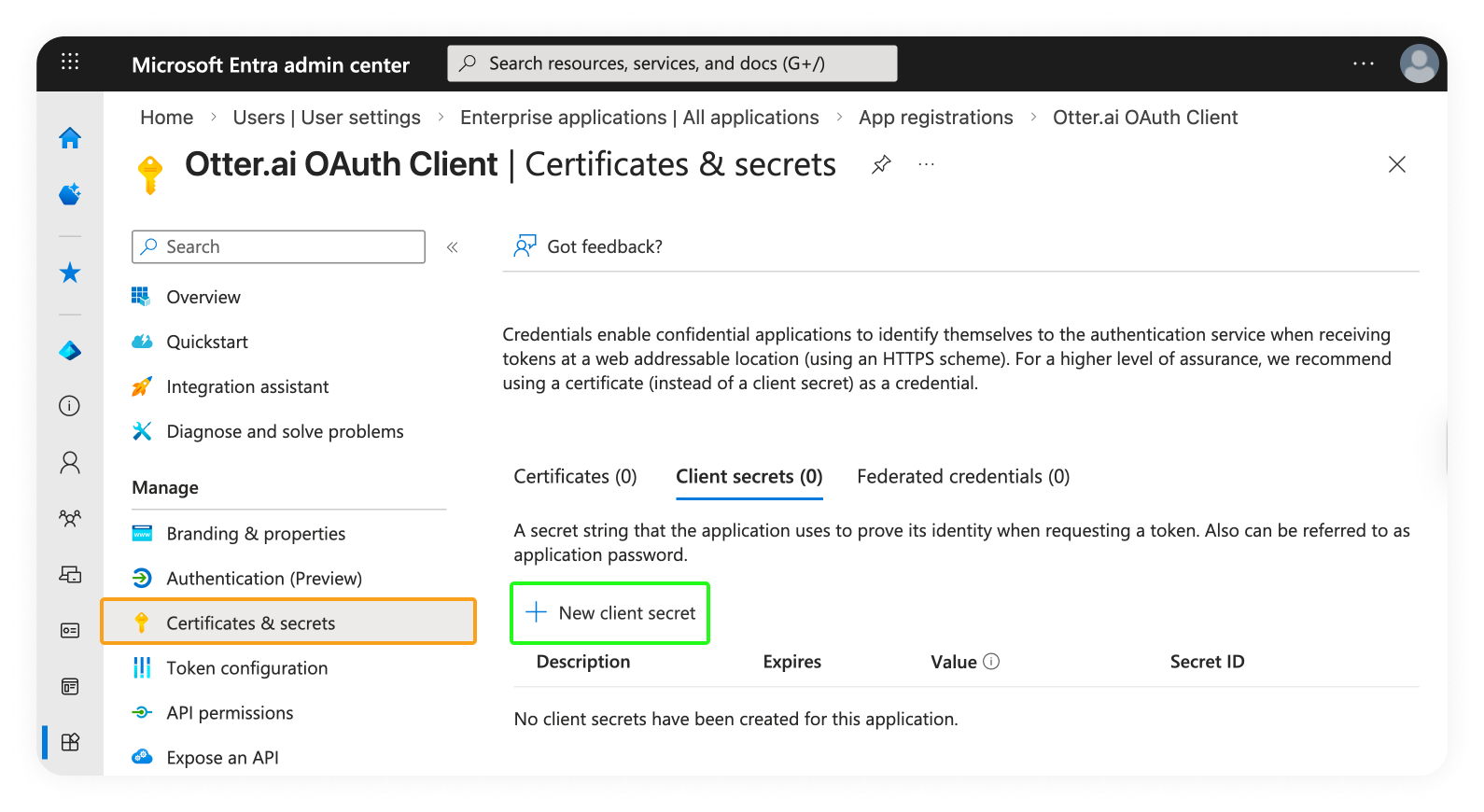The width and height of the screenshot is (1484, 812).
Task: Click the top resource search bar
Action: coord(672,63)
